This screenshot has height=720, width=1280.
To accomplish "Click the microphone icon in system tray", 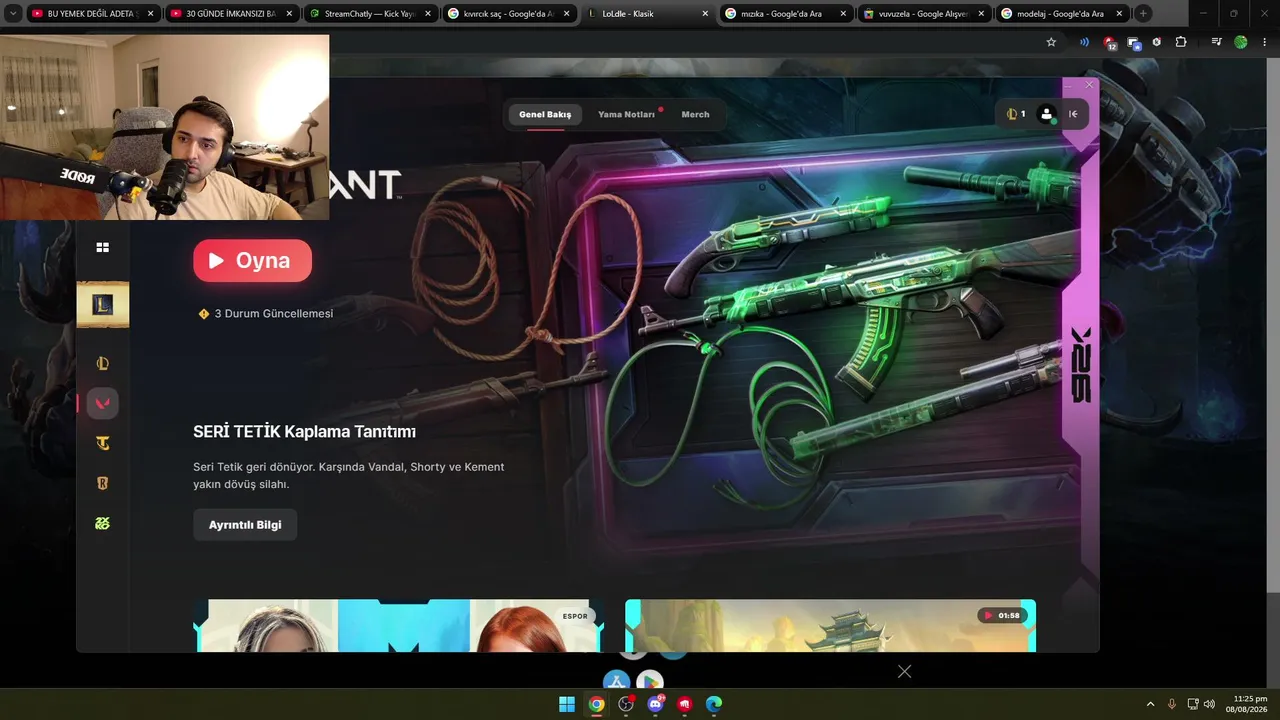I will point(1172,704).
